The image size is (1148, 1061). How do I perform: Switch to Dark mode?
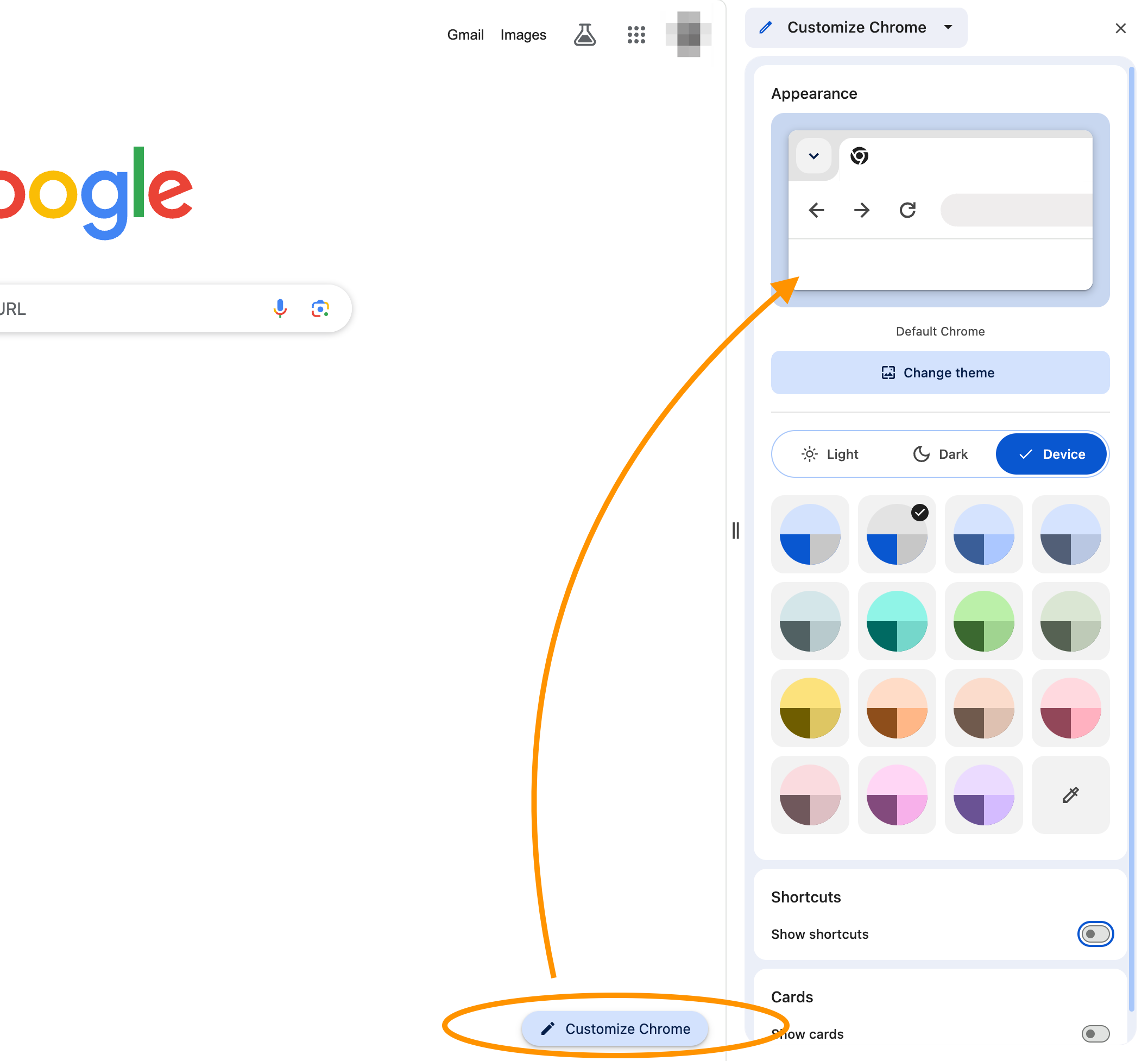939,454
